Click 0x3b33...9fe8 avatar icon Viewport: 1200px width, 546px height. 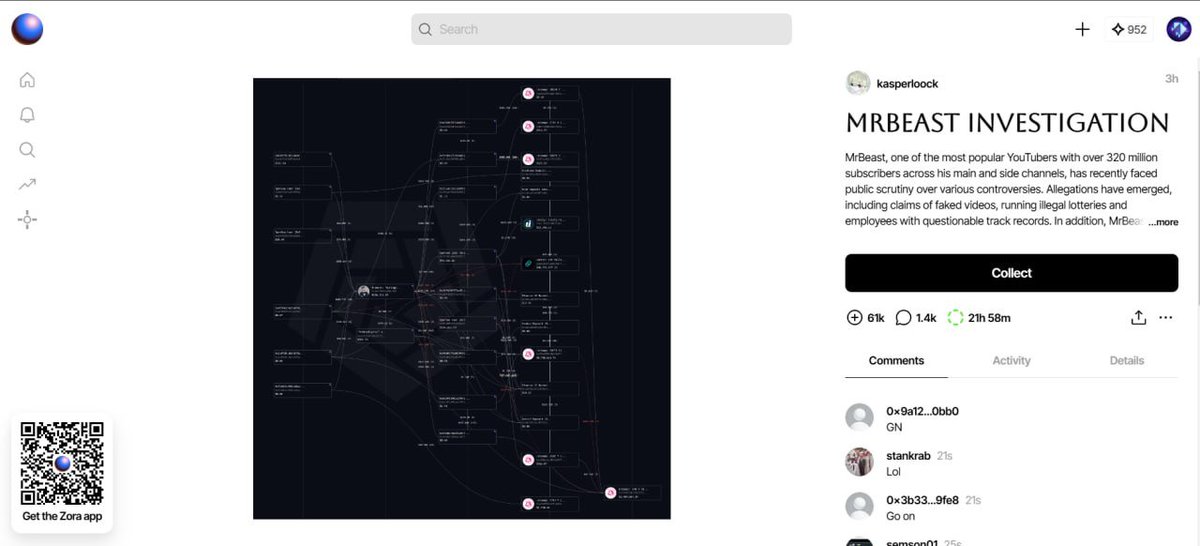click(x=859, y=506)
